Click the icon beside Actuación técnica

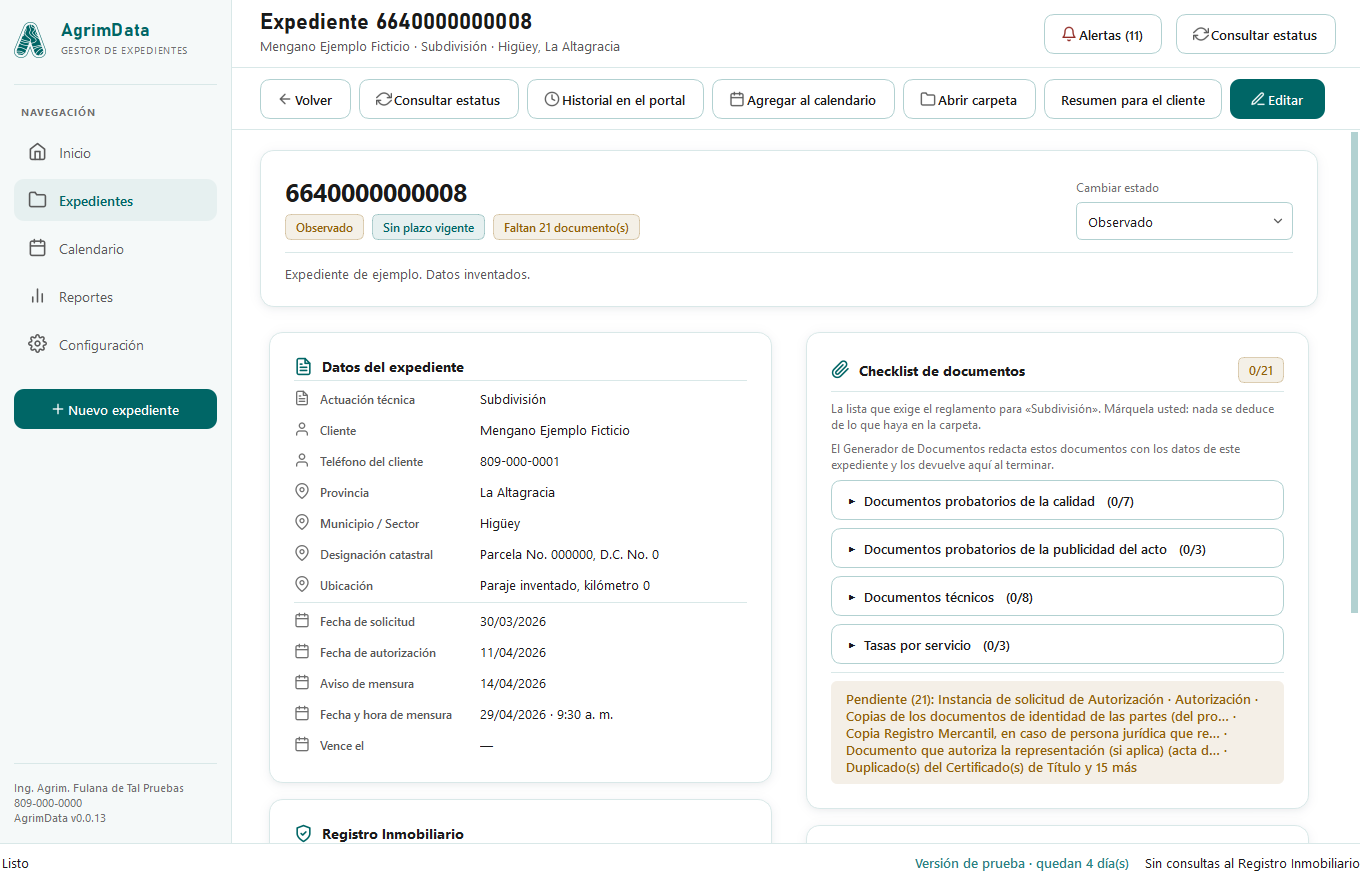(x=302, y=399)
